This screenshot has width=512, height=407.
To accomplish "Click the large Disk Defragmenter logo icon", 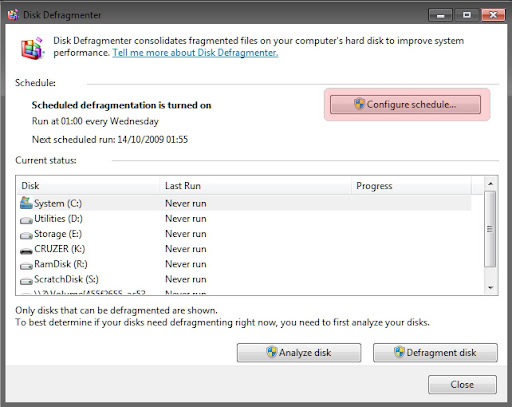I will pyautogui.click(x=32, y=49).
